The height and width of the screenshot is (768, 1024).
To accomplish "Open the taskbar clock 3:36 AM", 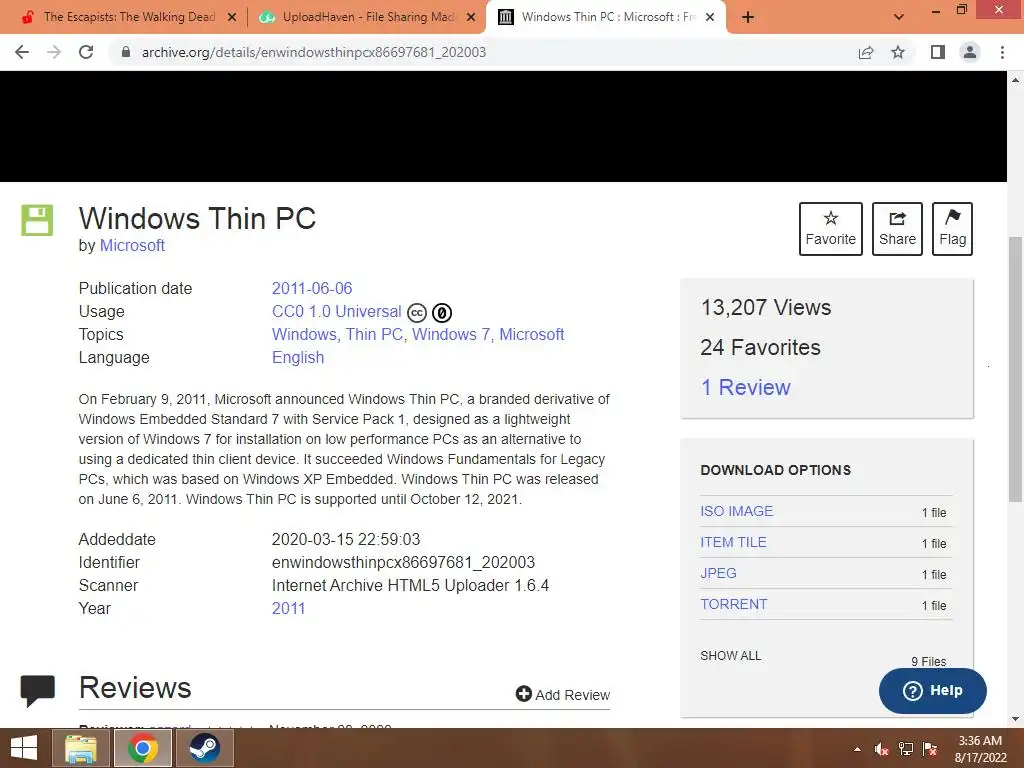I will (980, 749).
